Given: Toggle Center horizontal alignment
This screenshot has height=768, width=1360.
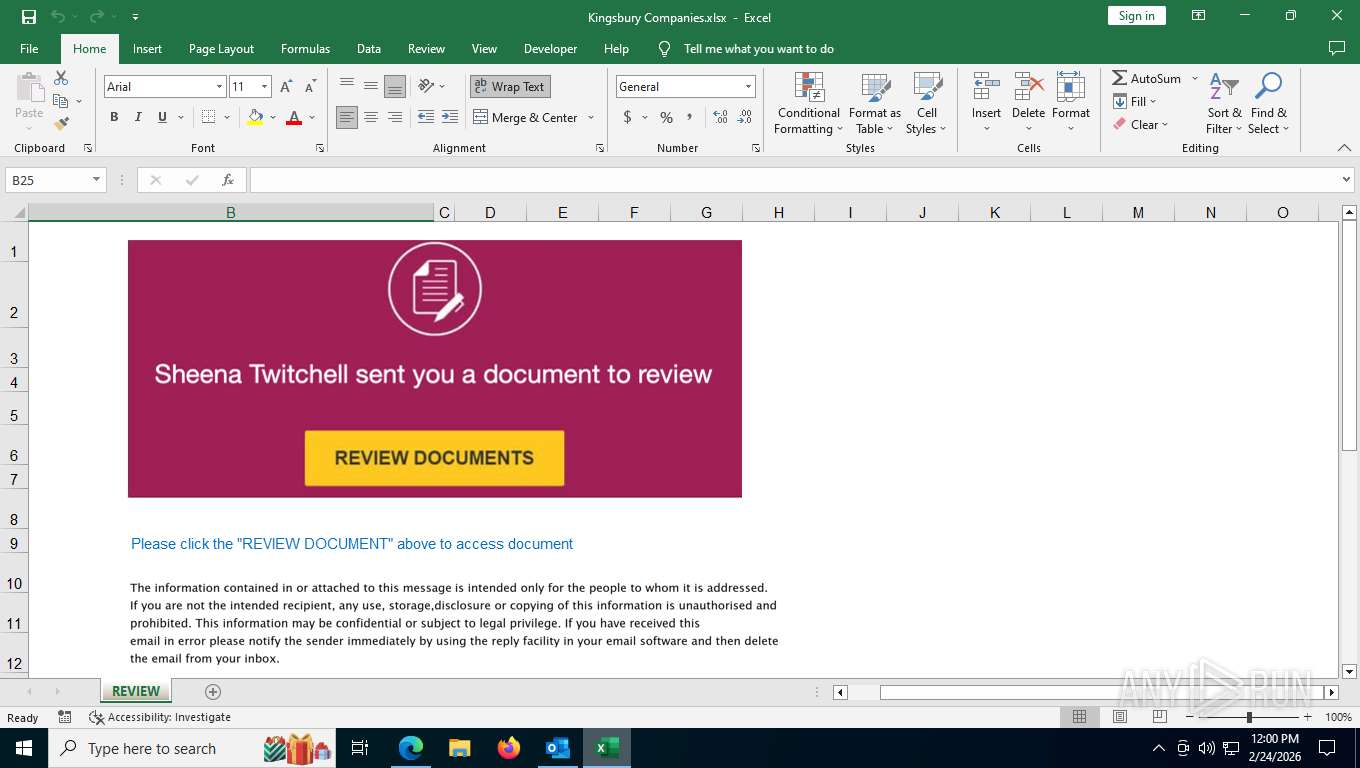Looking at the screenshot, I should [371, 117].
